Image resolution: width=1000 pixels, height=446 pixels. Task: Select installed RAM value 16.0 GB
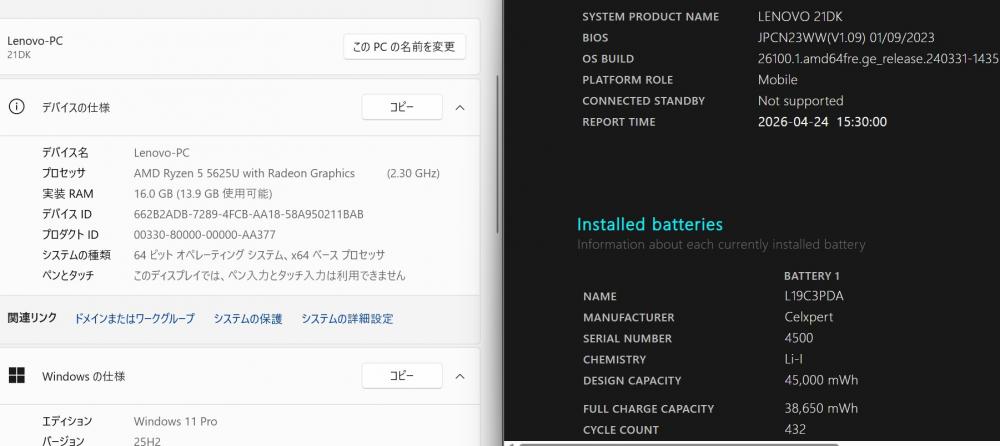pyautogui.click(x=203, y=193)
